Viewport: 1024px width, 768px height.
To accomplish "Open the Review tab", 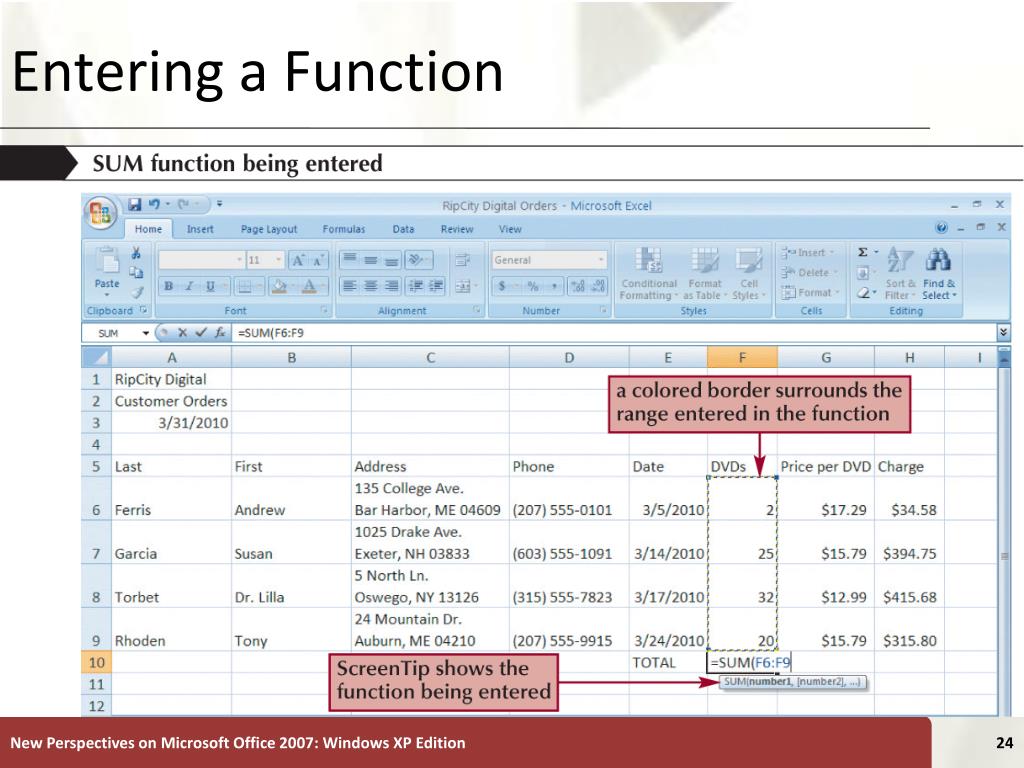I will 456,229.
